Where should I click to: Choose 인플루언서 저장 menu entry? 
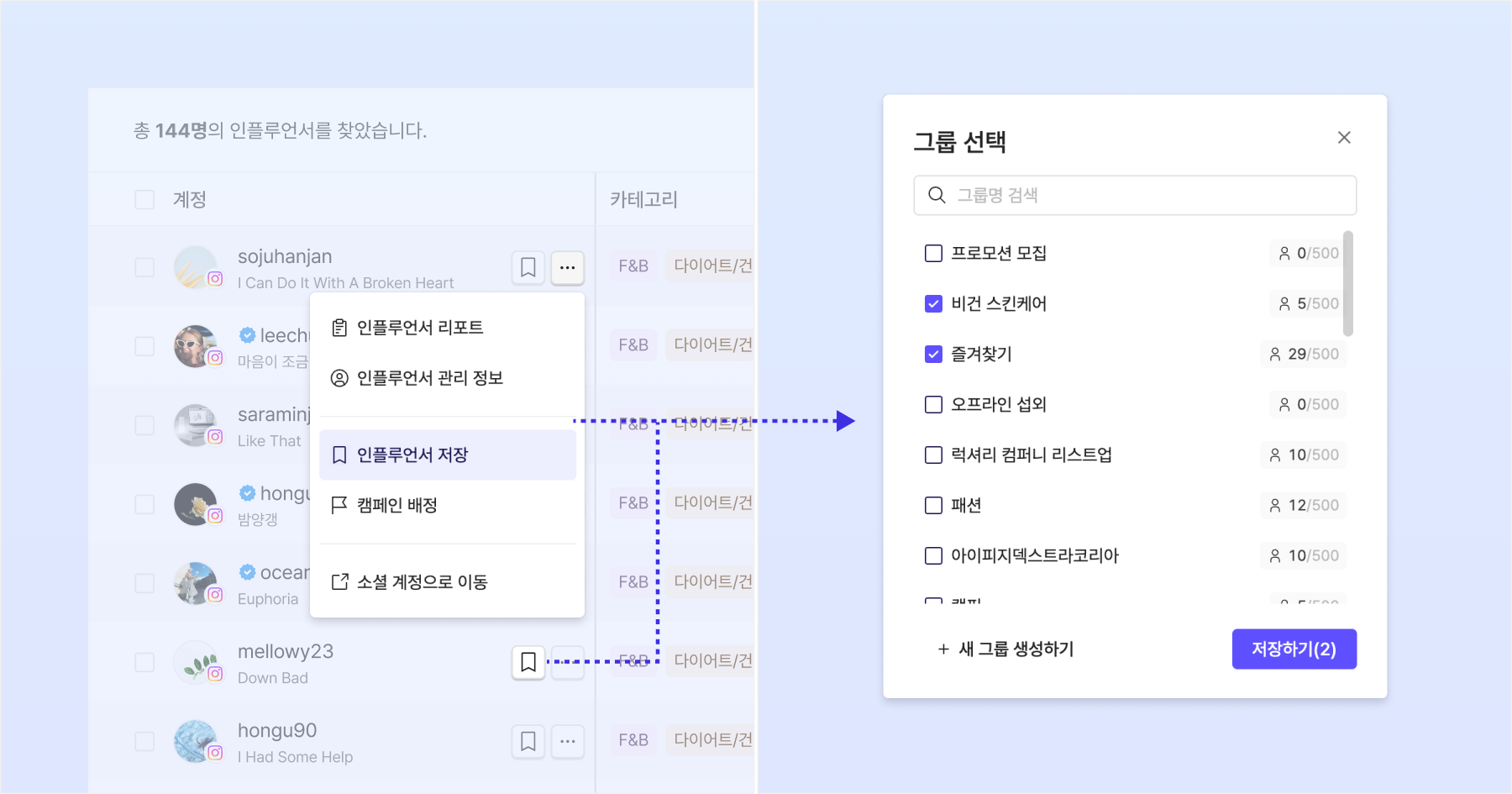click(x=447, y=455)
